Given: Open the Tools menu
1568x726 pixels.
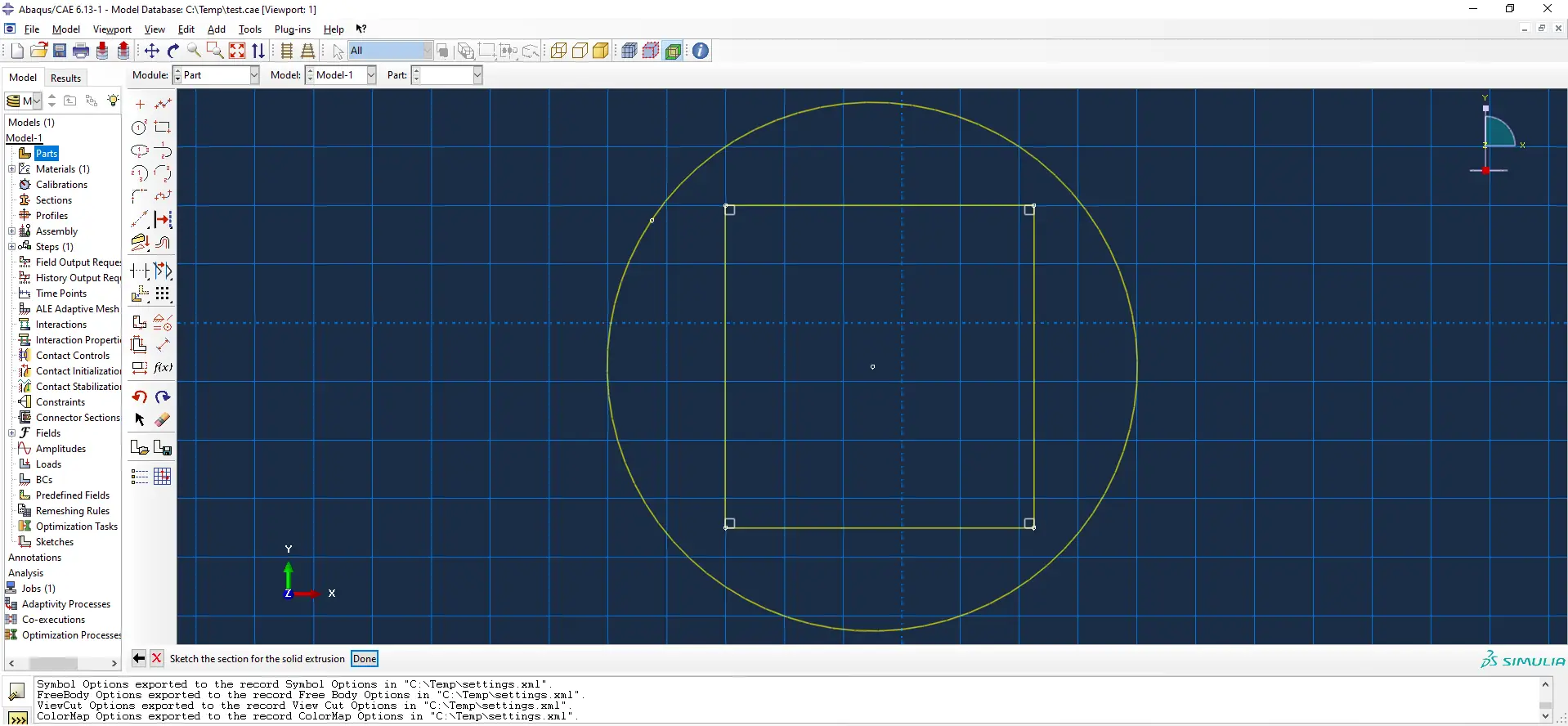Looking at the screenshot, I should (250, 29).
